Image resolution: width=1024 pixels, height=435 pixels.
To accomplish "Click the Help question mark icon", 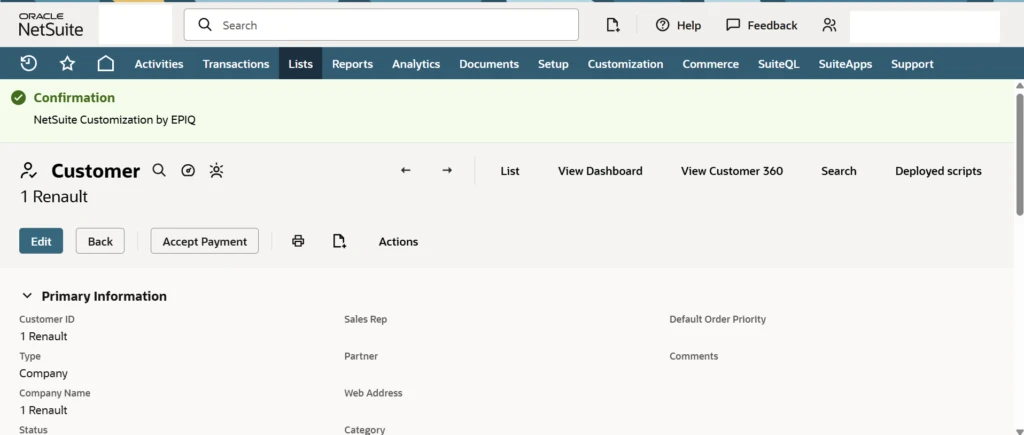I will [662, 25].
